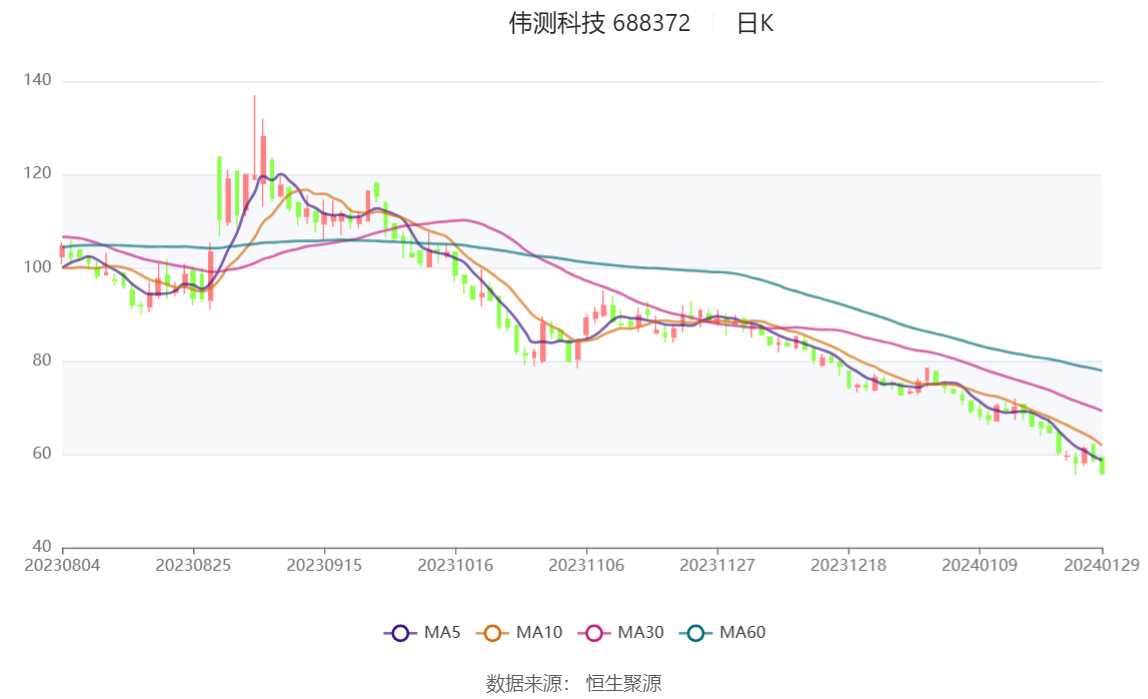Click the 140 price axis label
Viewport: 1148px width, 699px height.
[37, 80]
